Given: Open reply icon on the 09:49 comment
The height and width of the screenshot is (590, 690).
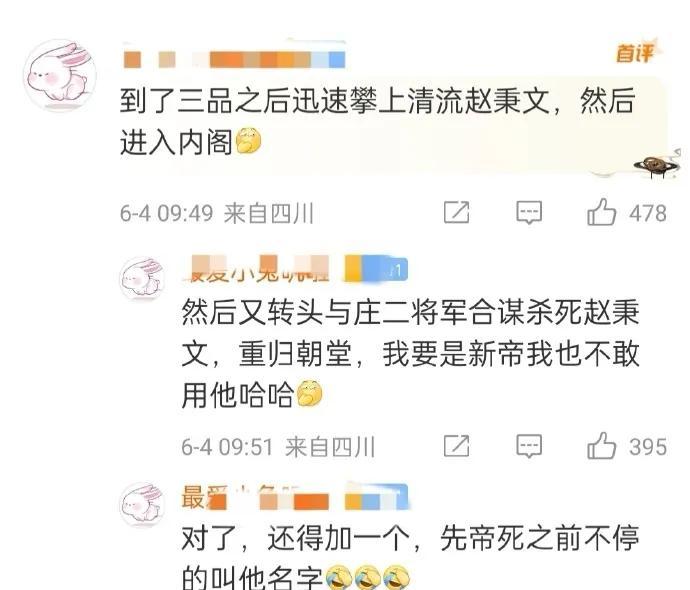Looking at the screenshot, I should point(529,213).
